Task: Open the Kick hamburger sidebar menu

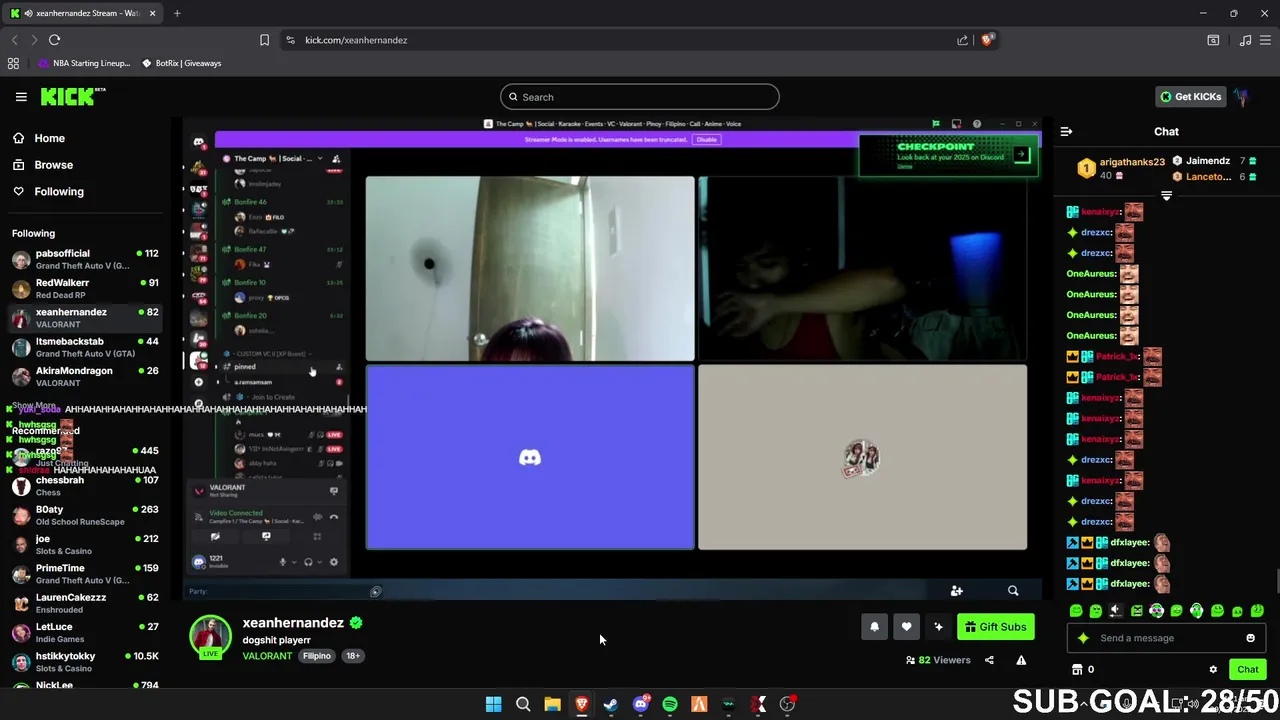Action: 21,97
